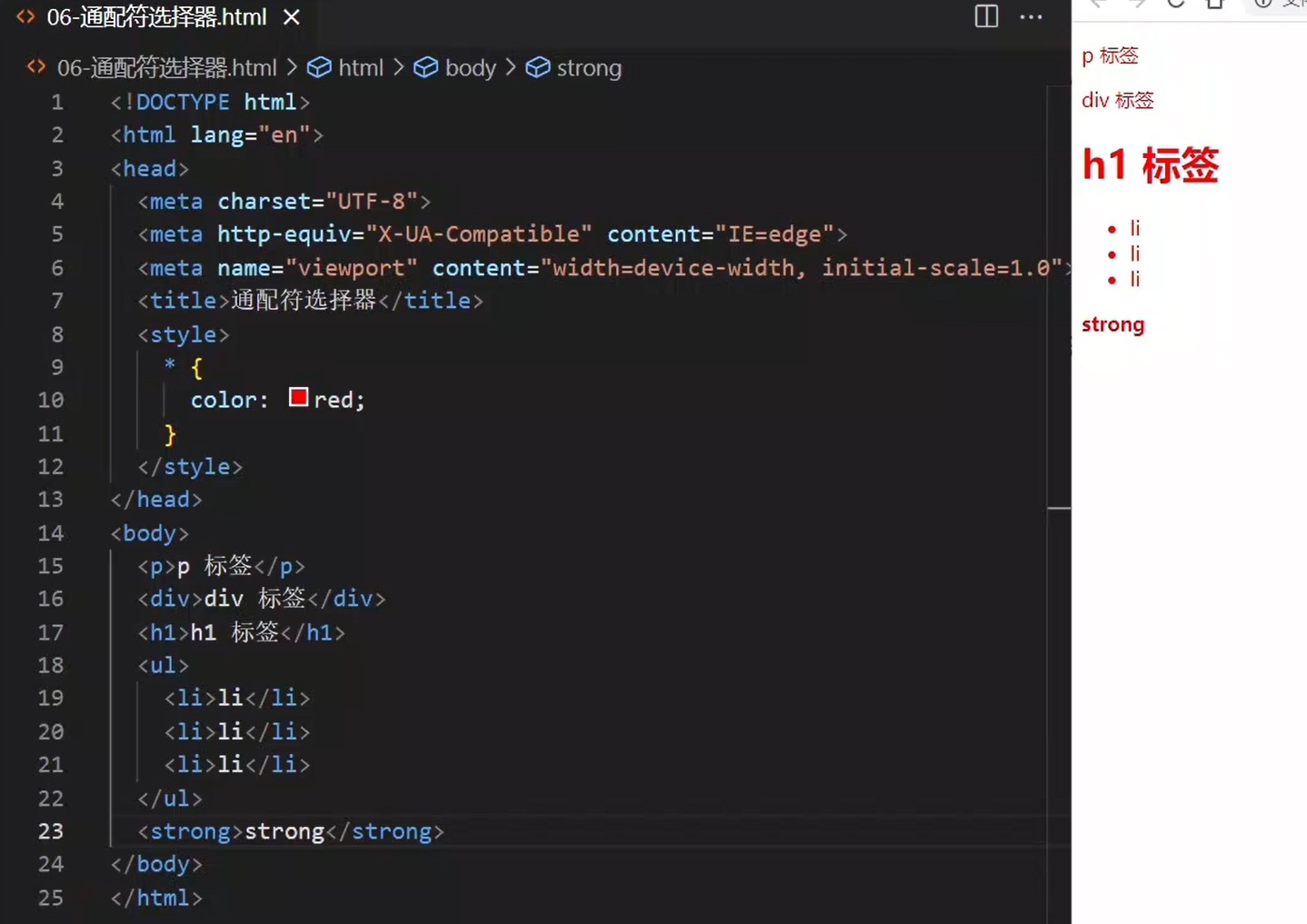The height and width of the screenshot is (924, 1307).
Task: Click the strong element code line
Action: [291, 832]
